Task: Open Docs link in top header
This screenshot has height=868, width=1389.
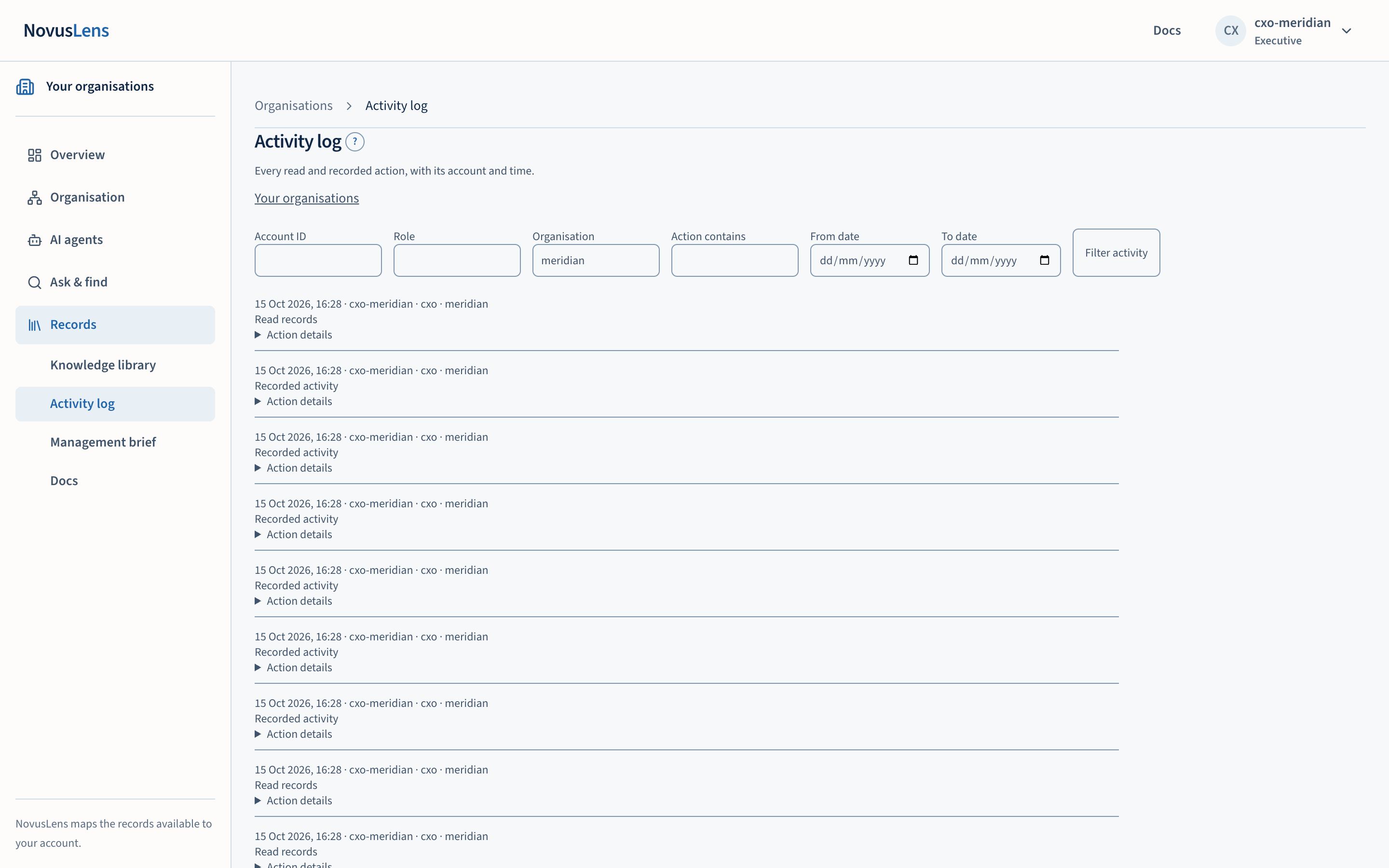Action: (x=1166, y=30)
